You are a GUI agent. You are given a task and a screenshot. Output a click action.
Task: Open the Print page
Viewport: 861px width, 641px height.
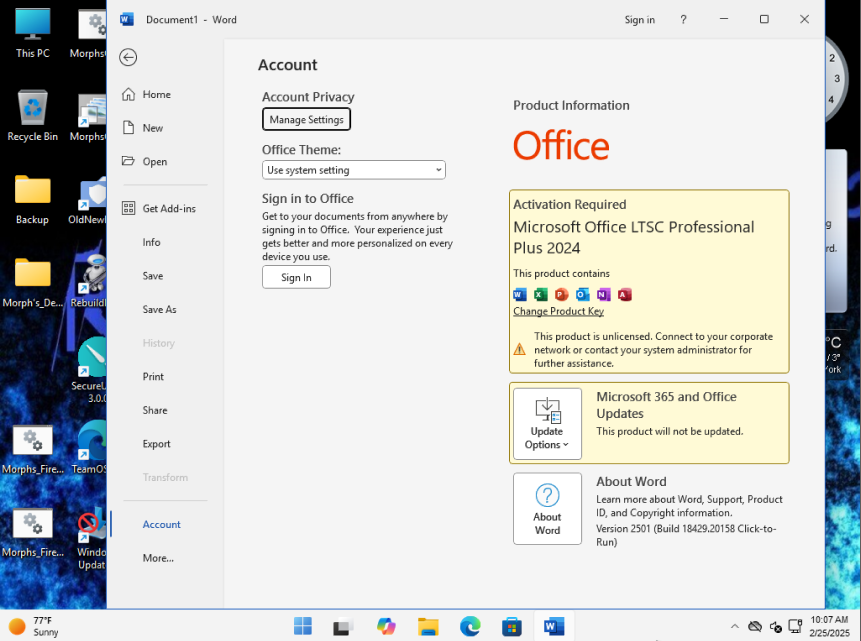(x=153, y=377)
